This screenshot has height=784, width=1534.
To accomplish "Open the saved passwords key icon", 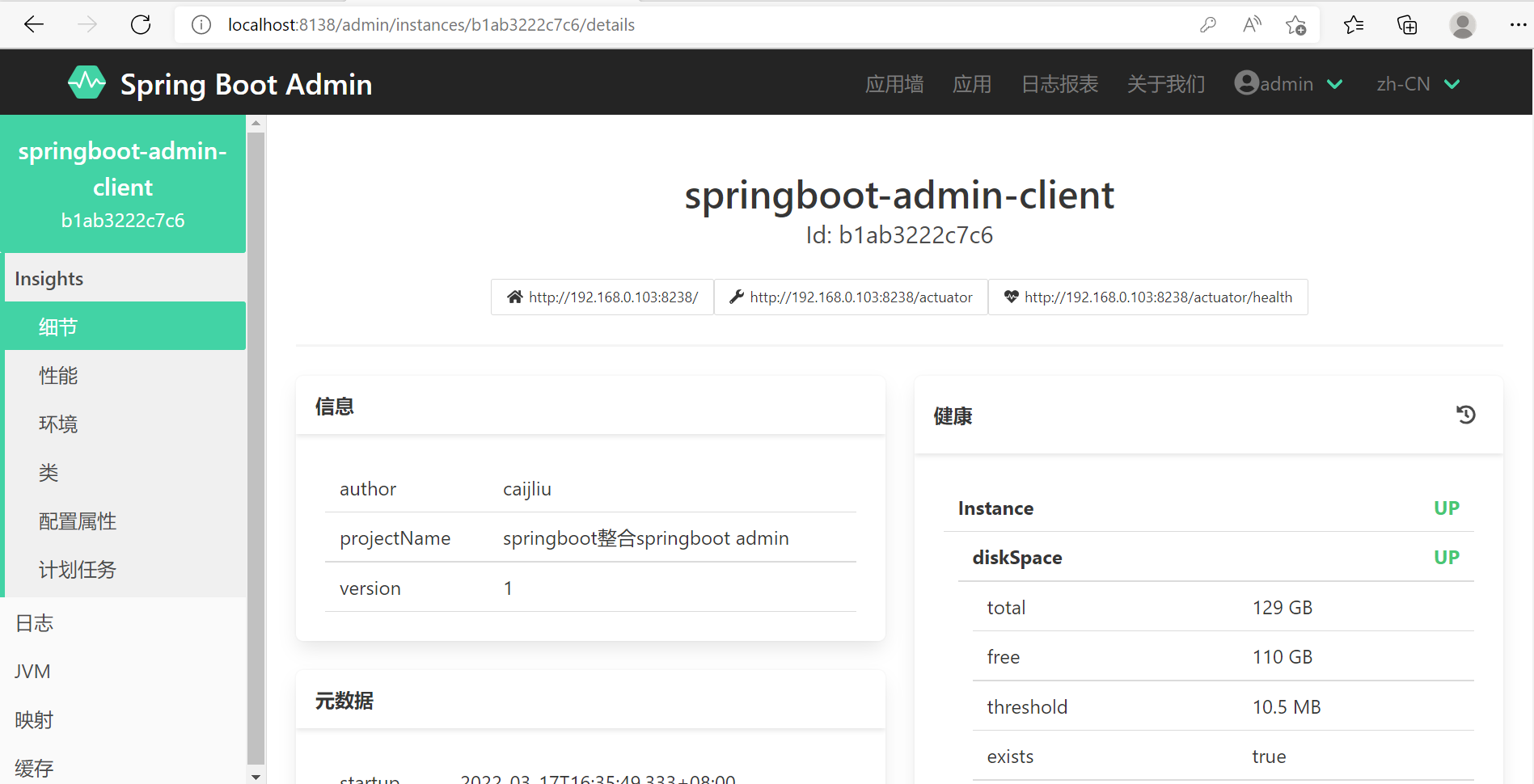I will 1208,25.
